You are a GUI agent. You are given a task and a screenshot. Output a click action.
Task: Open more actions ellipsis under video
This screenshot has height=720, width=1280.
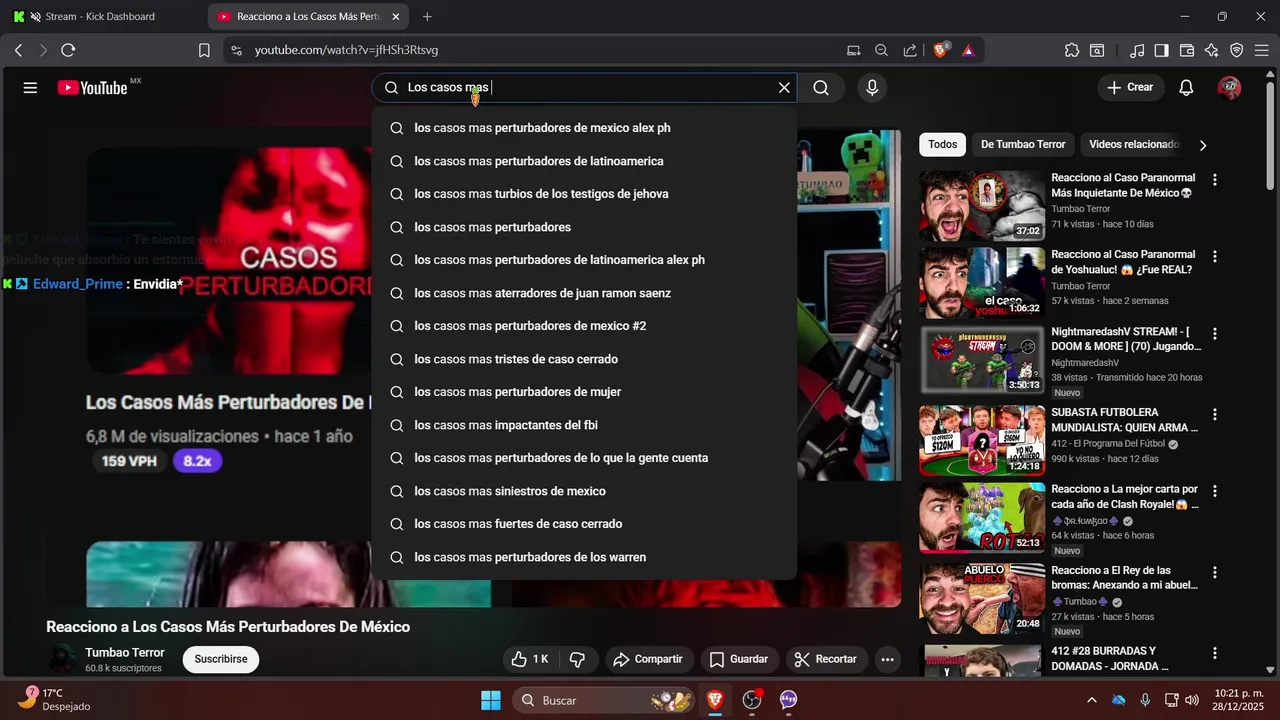[887, 659]
